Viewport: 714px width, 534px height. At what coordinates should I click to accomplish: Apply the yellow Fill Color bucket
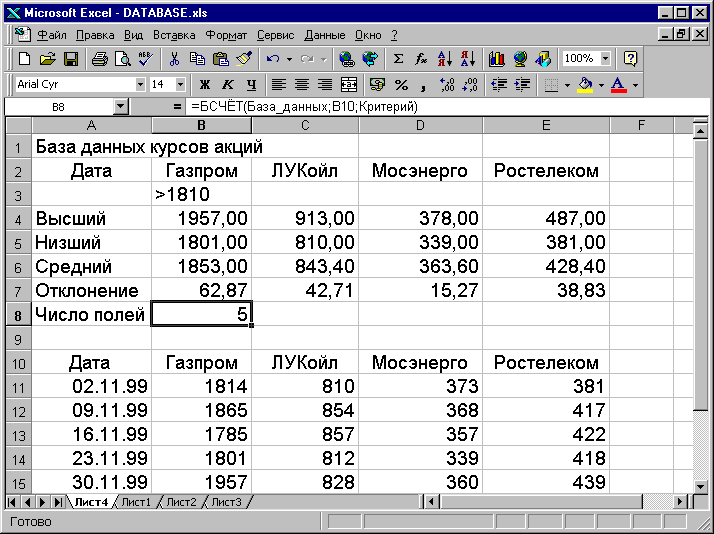coord(586,85)
